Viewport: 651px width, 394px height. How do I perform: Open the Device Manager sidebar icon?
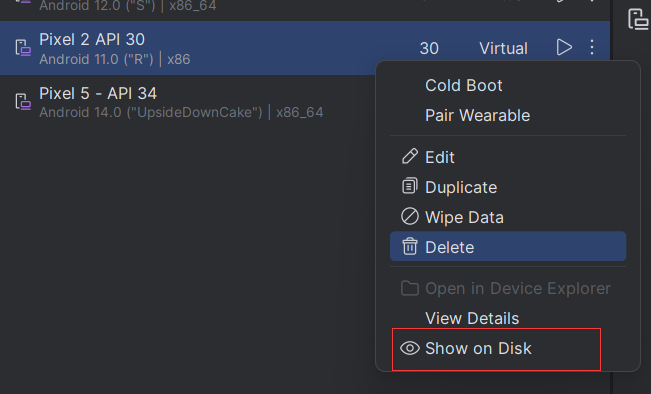(x=638, y=19)
